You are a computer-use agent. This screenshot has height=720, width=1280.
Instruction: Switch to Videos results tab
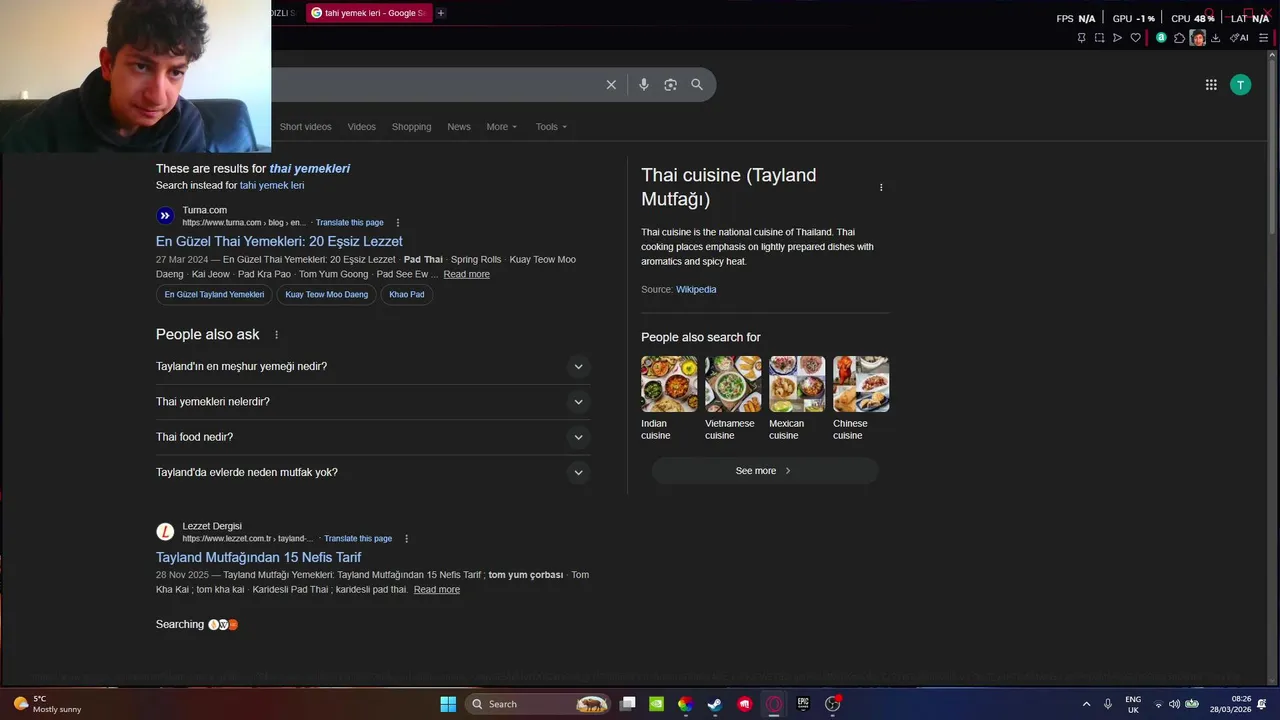(x=362, y=127)
